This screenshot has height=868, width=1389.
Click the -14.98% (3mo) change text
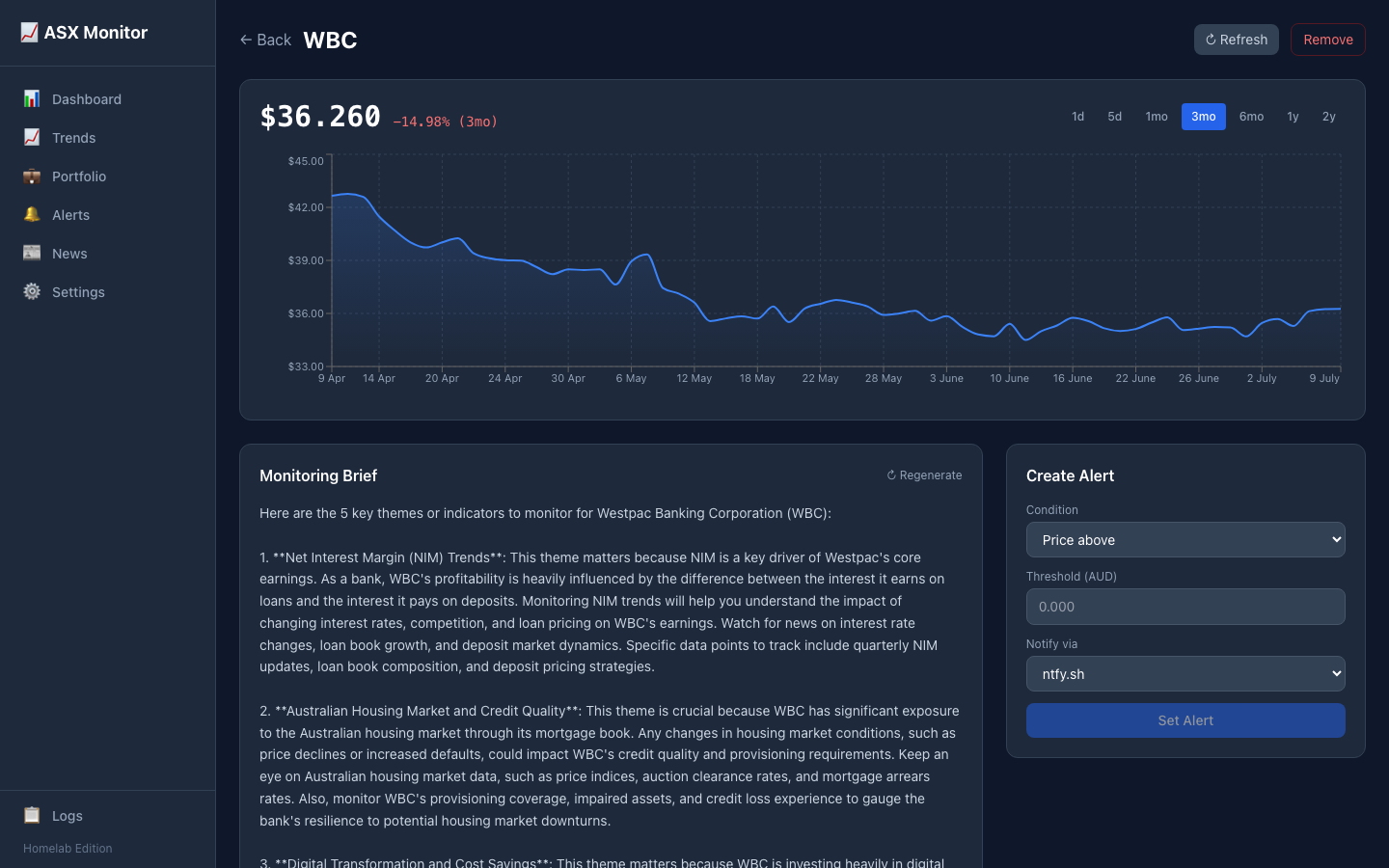[x=445, y=122]
